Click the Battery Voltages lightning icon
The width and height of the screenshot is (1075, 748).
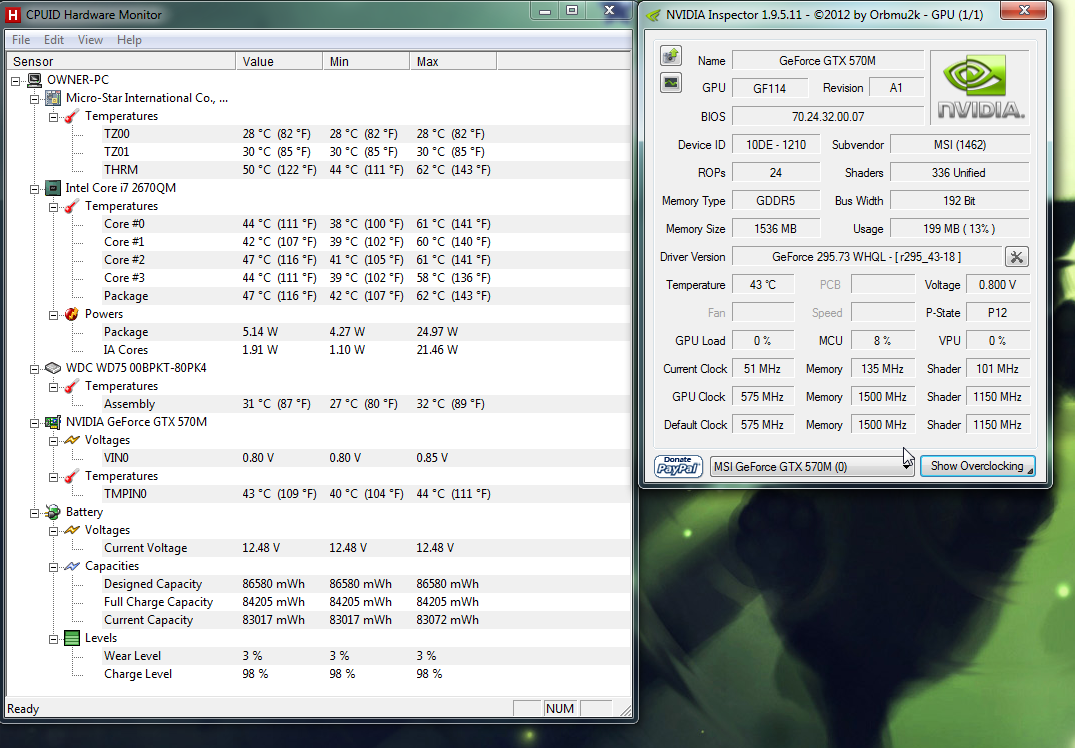[x=72, y=530]
